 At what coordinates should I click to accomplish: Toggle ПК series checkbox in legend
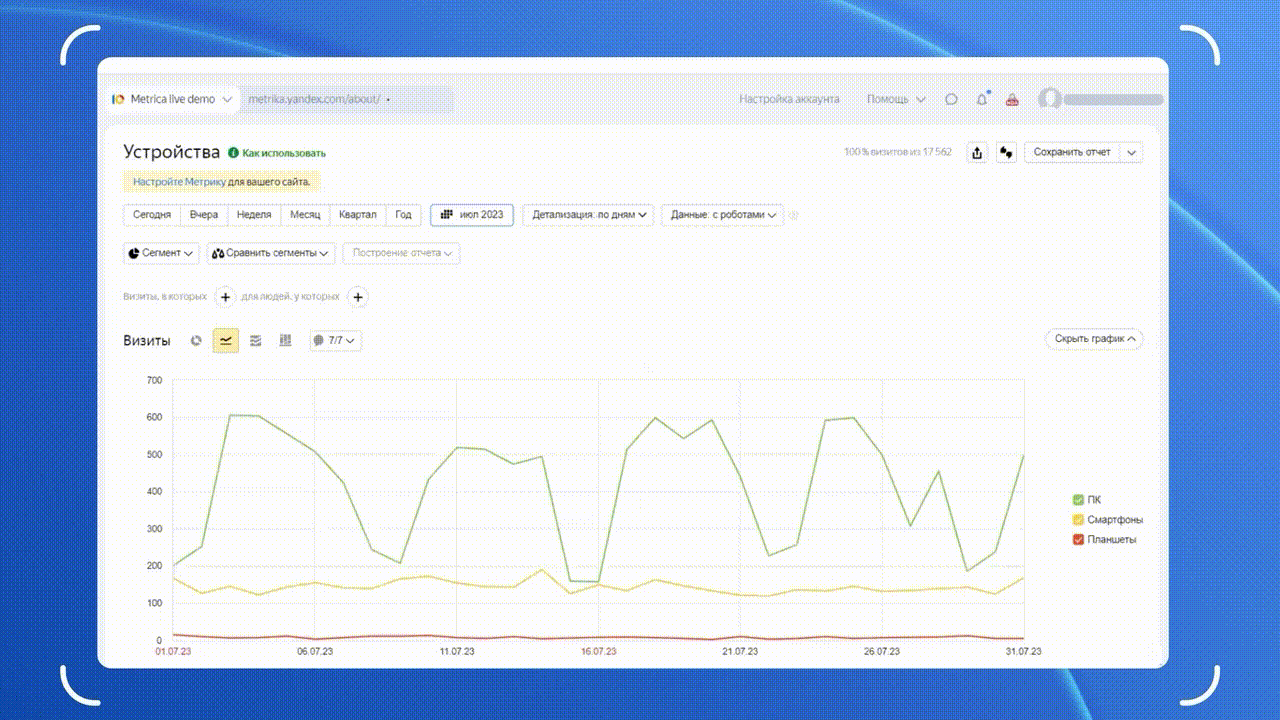tap(1078, 500)
